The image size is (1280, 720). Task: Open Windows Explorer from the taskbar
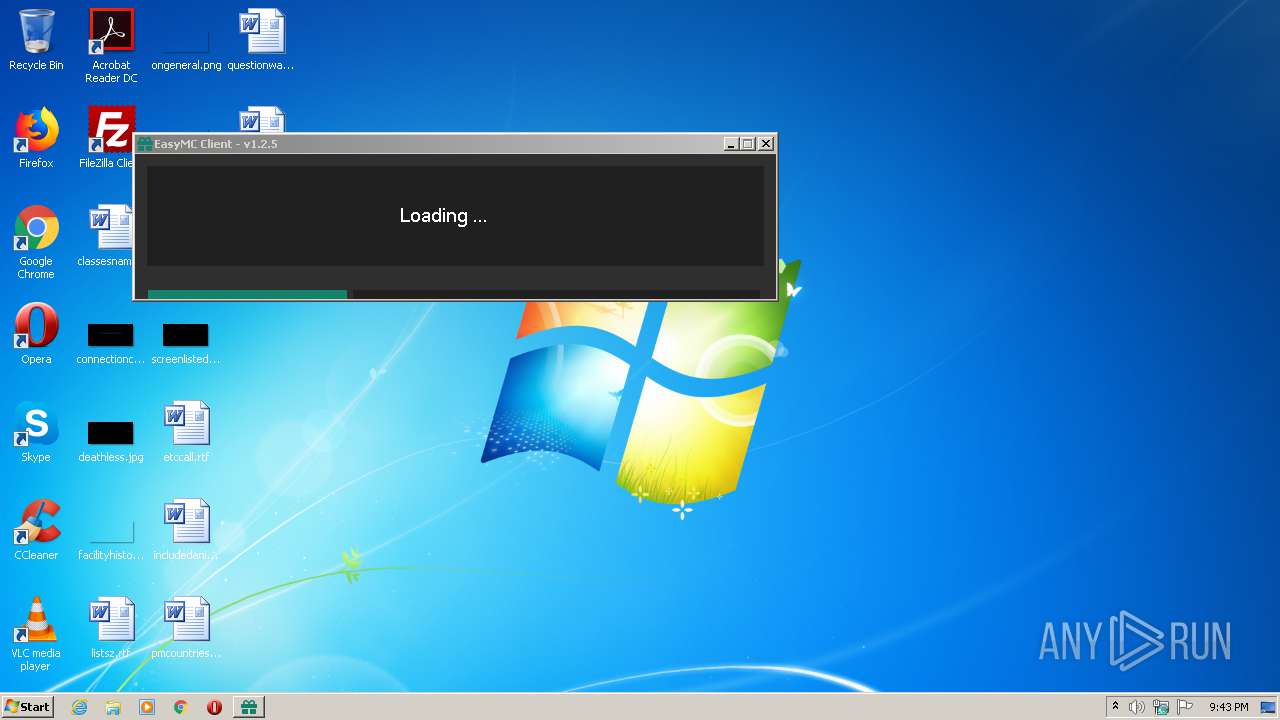point(113,707)
